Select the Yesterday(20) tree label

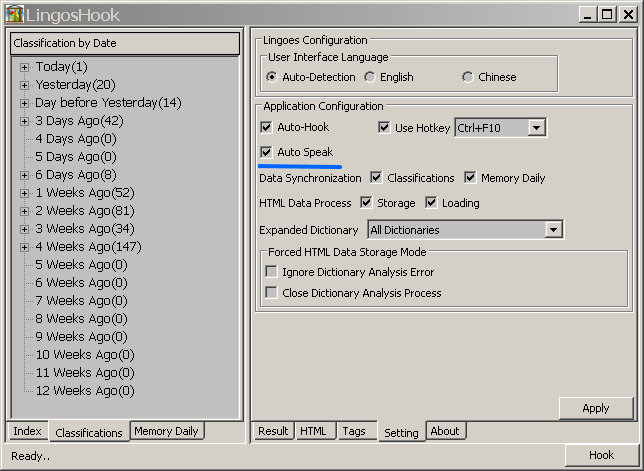(76, 85)
